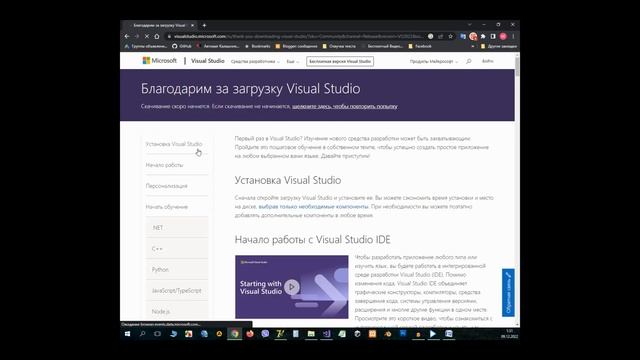Select the Node.js sidebar item
The image size is (640, 360).
coord(176,311)
